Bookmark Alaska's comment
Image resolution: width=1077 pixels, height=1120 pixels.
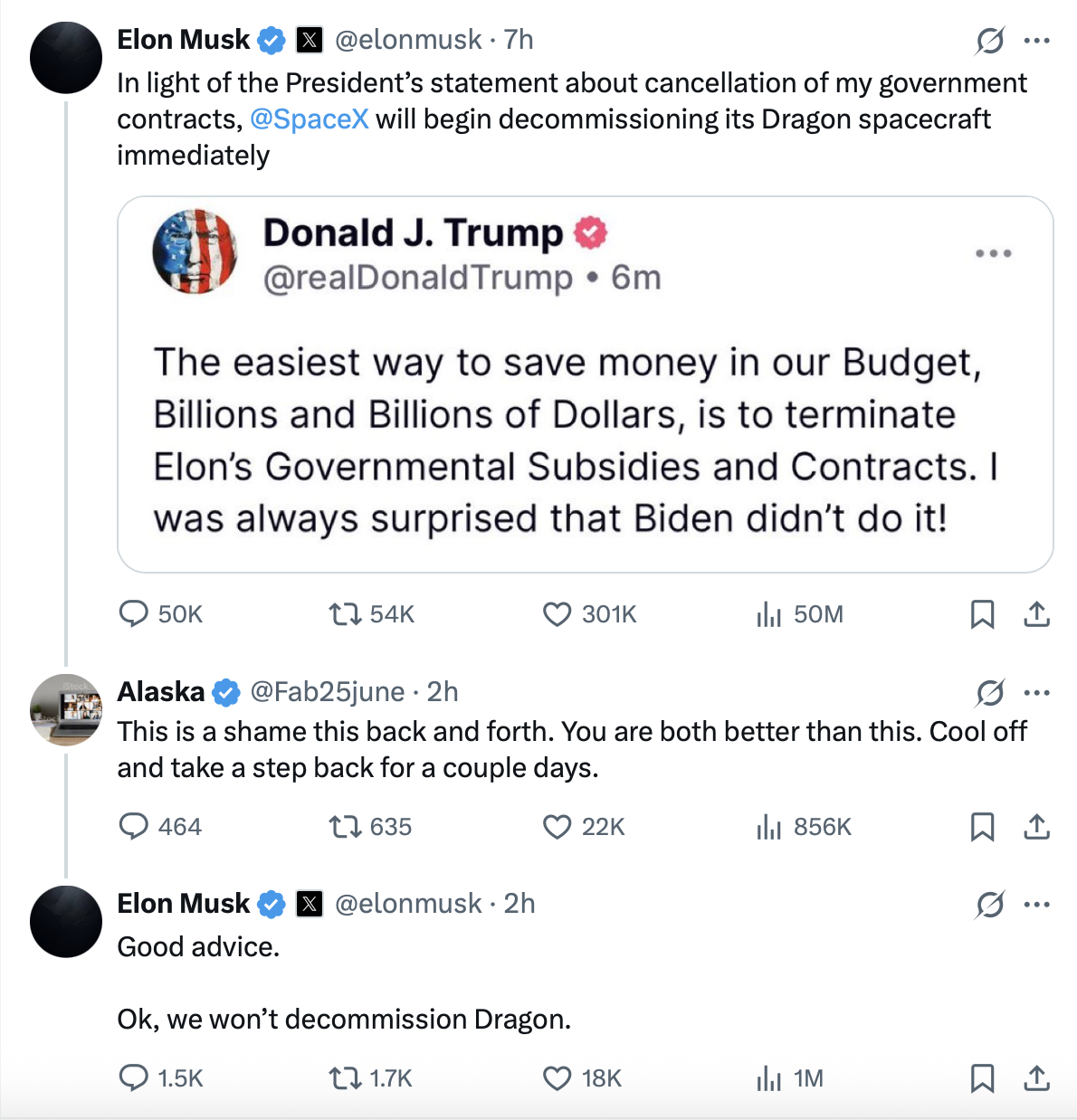(982, 826)
